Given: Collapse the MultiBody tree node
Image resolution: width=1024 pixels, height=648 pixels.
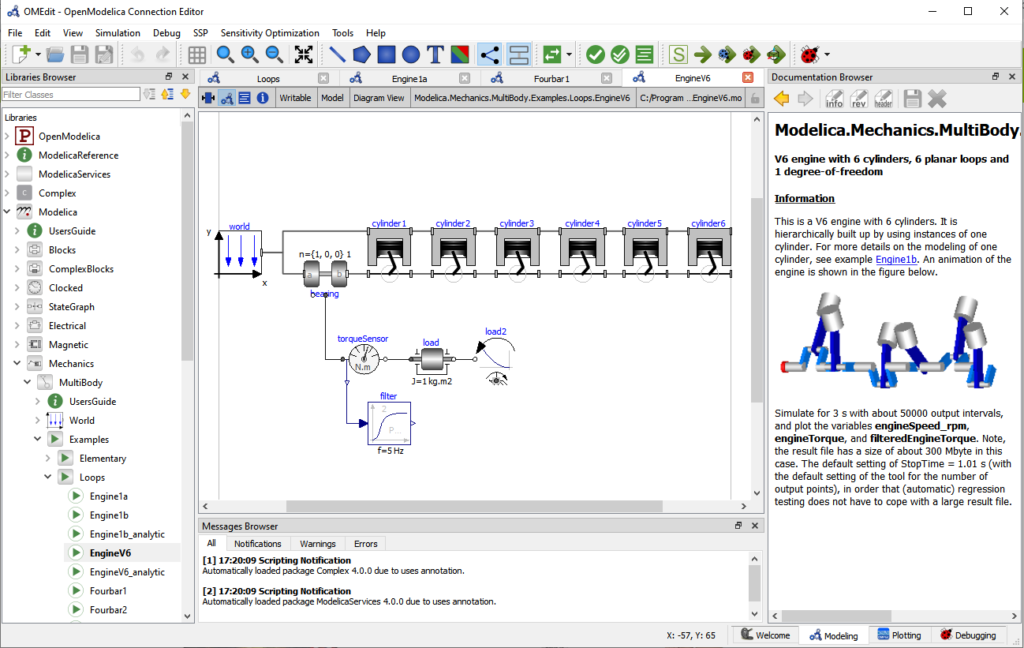Looking at the screenshot, I should pos(27,382).
